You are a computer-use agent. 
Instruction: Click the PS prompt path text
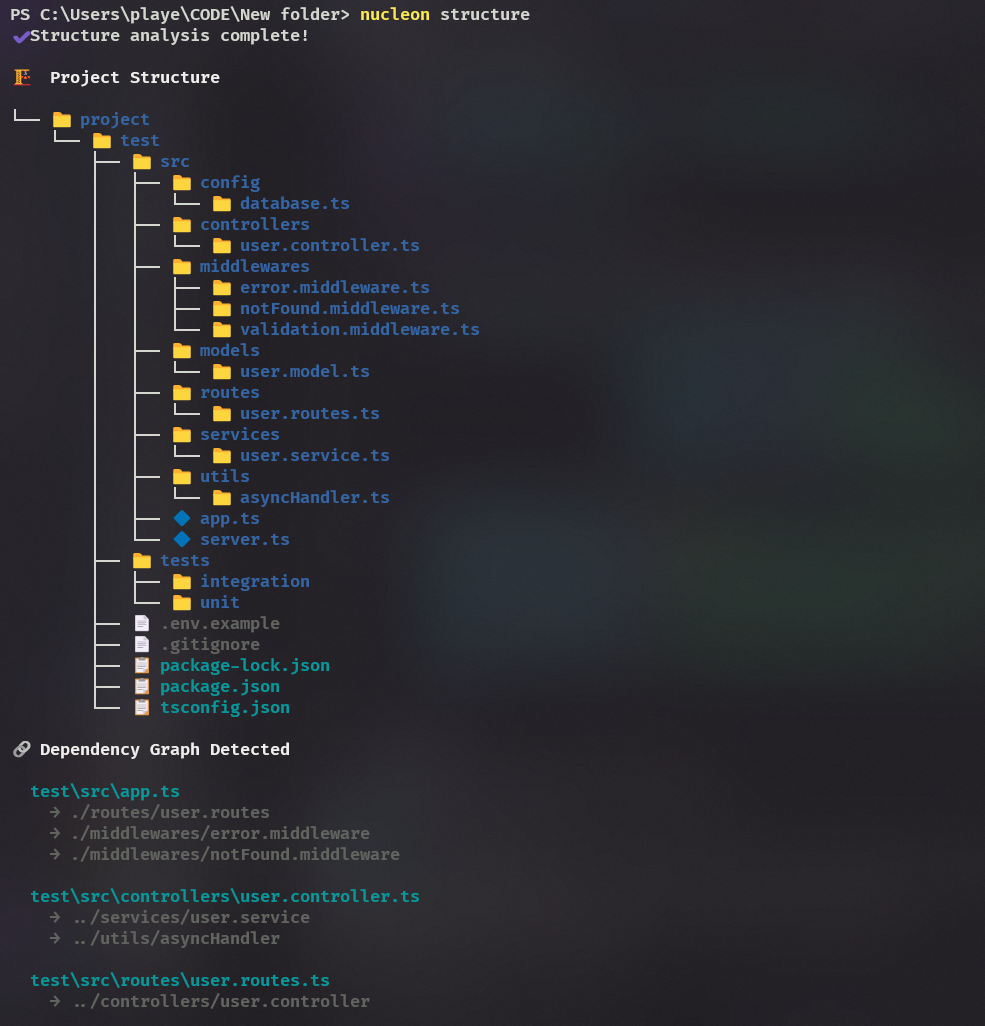180,14
